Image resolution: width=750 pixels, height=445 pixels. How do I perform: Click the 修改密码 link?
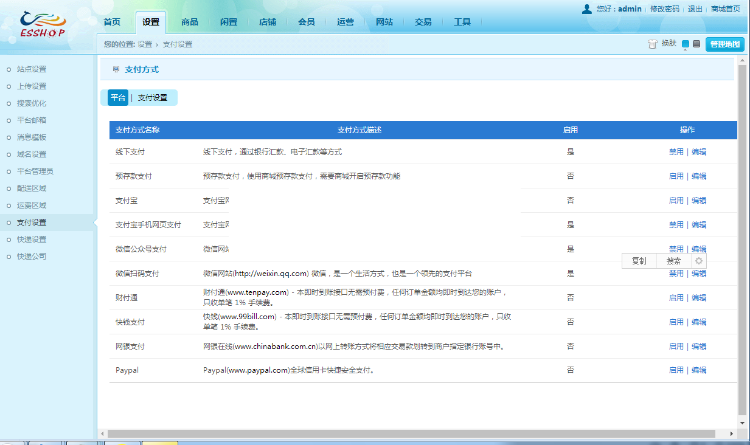(x=664, y=9)
